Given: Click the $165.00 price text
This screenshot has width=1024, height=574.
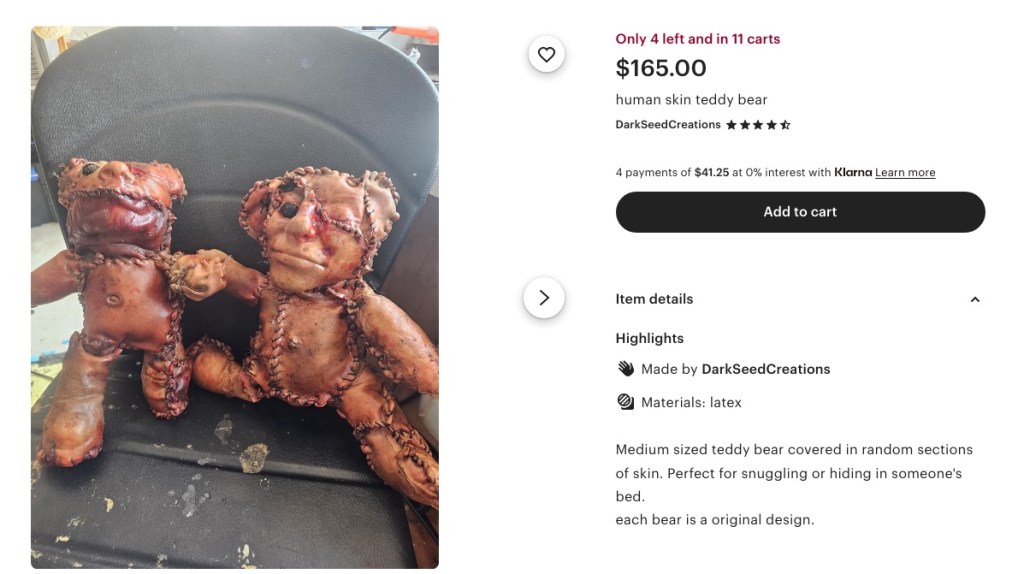Looking at the screenshot, I should [x=661, y=68].
